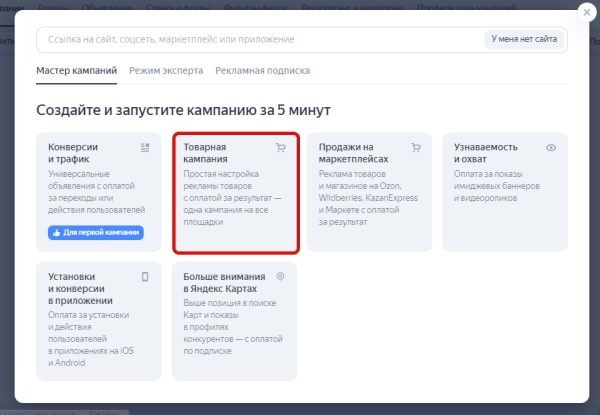Click cart icon on Продажи на маркетплейсах
This screenshot has height=415, width=600.
pos(415,147)
